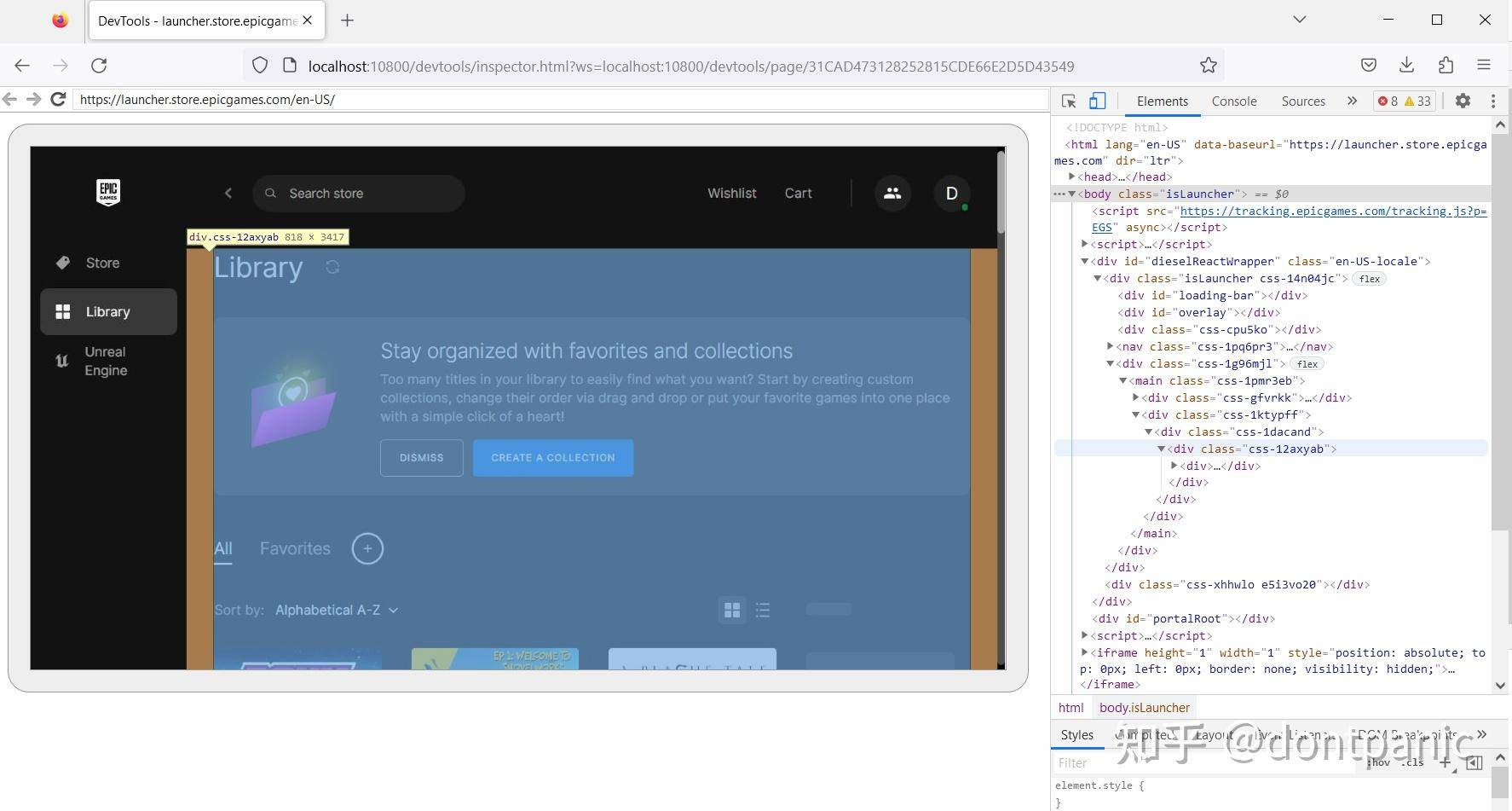This screenshot has height=811, width=1512.
Task: Switch to the Console tab
Action: click(x=1234, y=101)
